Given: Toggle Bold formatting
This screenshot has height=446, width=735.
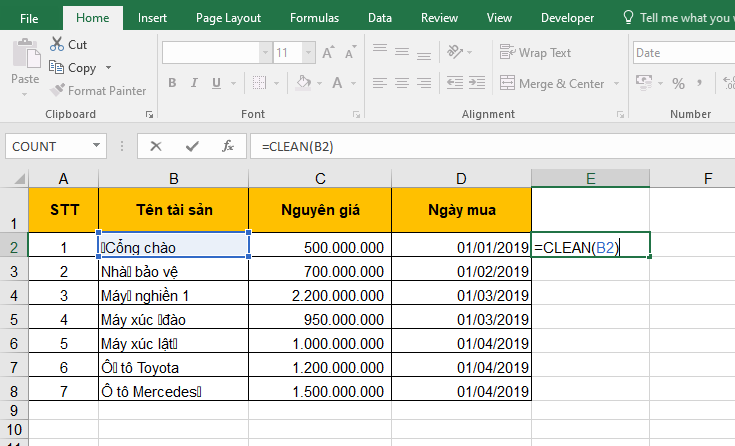Looking at the screenshot, I should tap(172, 84).
